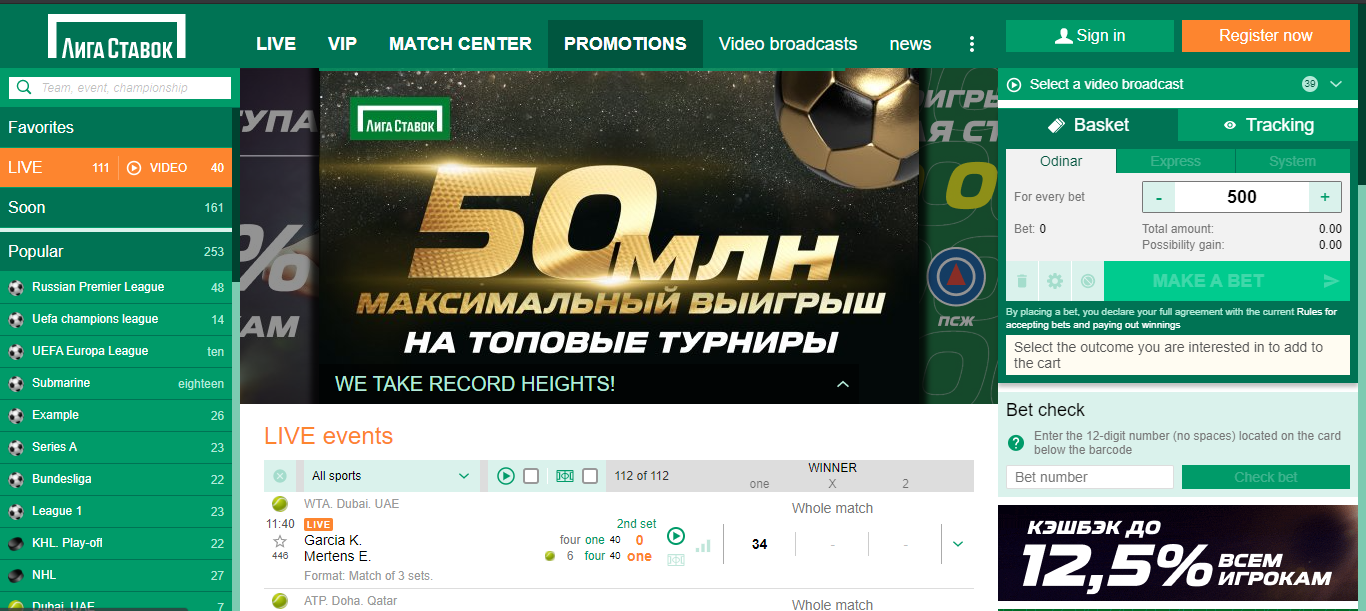Increase bet amount with plus button
The width and height of the screenshot is (1366, 611).
point(1325,197)
